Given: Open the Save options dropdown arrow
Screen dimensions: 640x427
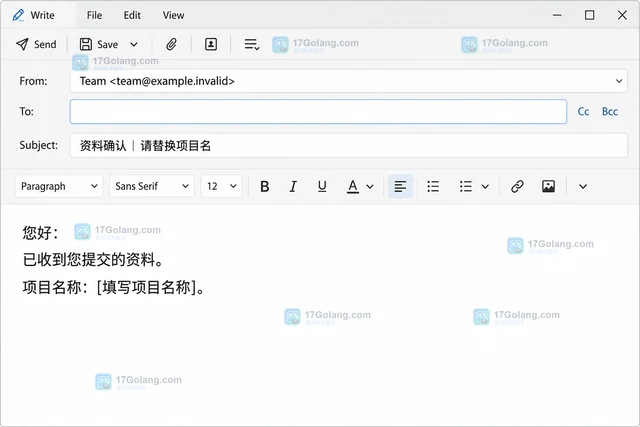Looking at the screenshot, I should (134, 44).
